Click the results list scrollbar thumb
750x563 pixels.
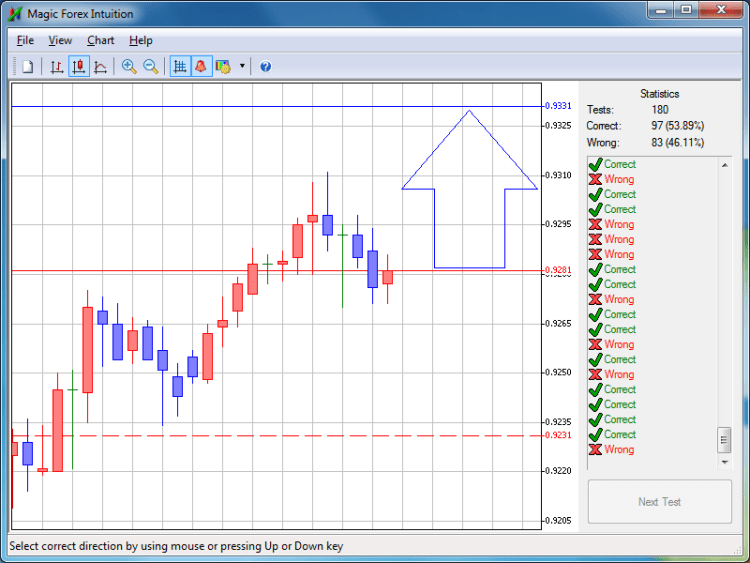click(724, 440)
